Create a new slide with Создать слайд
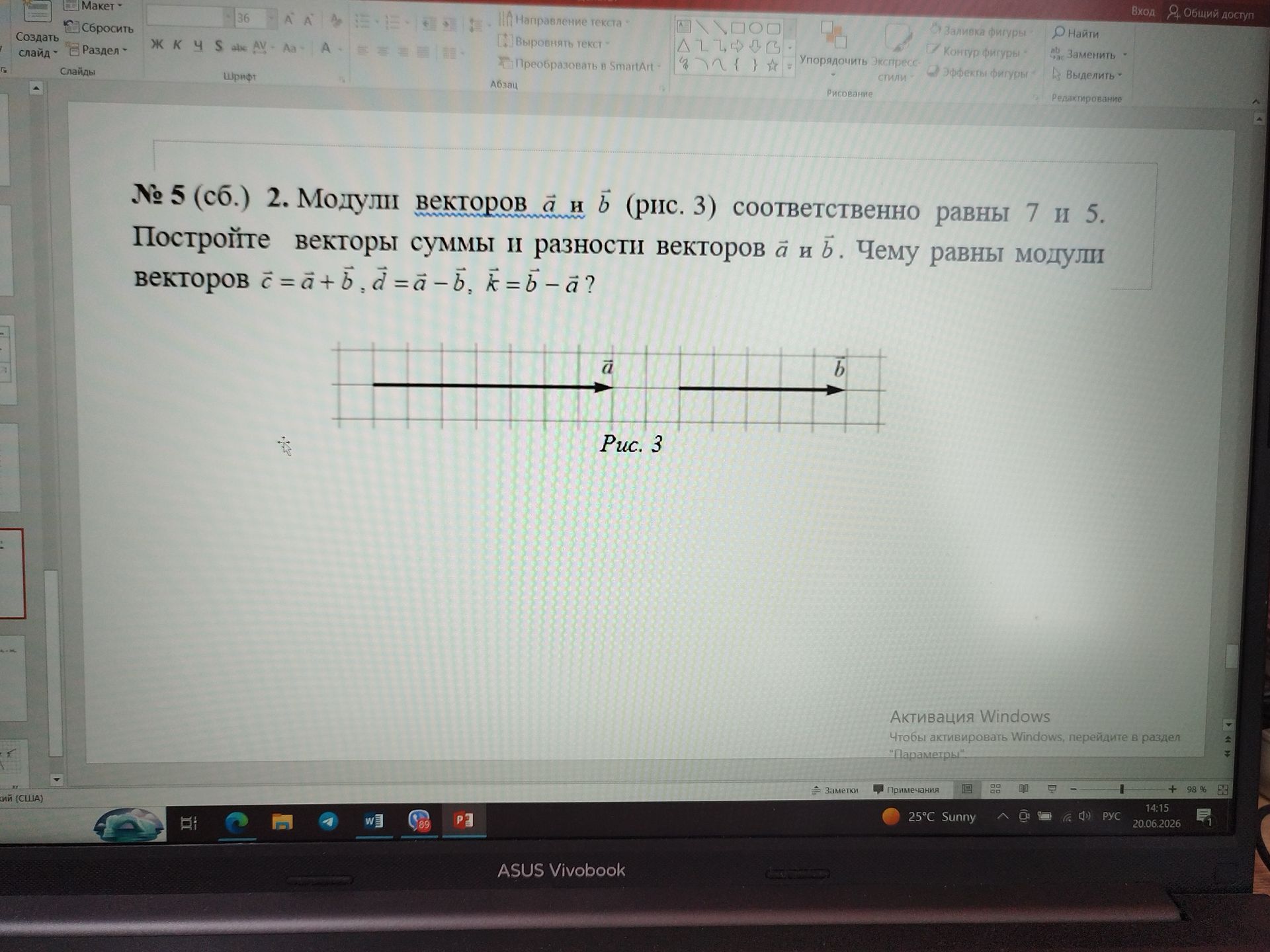The height and width of the screenshot is (952, 1270). click(37, 30)
